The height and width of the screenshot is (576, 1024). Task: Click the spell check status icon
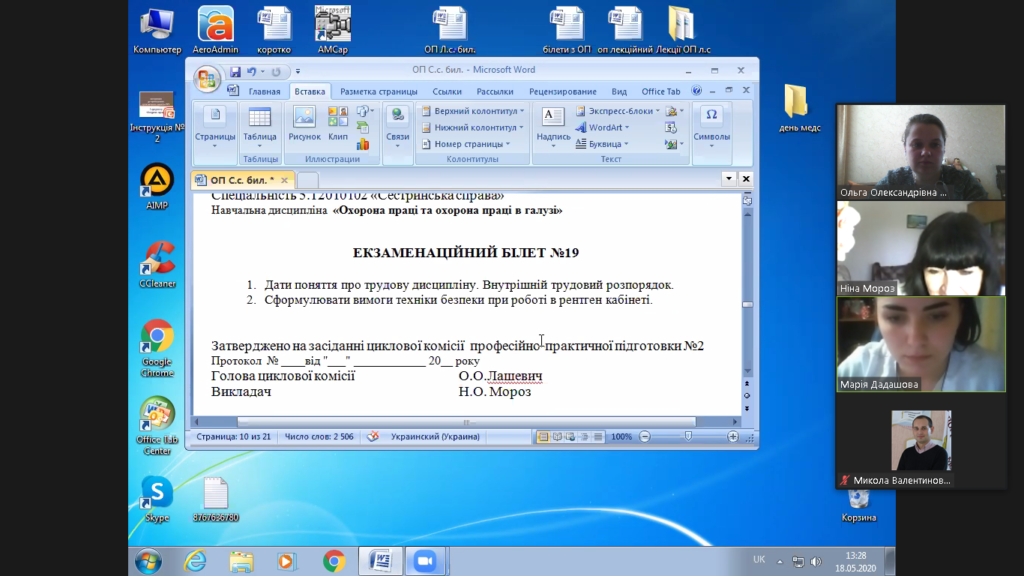(373, 437)
